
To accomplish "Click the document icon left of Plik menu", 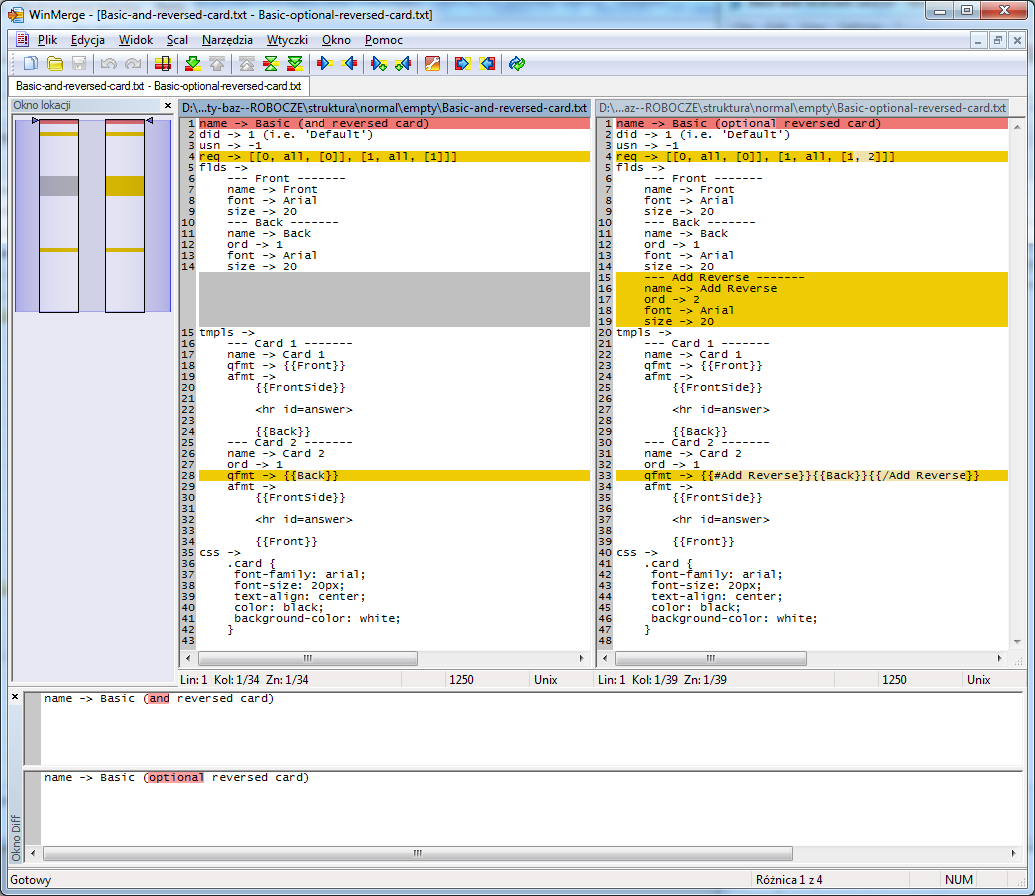I will point(22,40).
